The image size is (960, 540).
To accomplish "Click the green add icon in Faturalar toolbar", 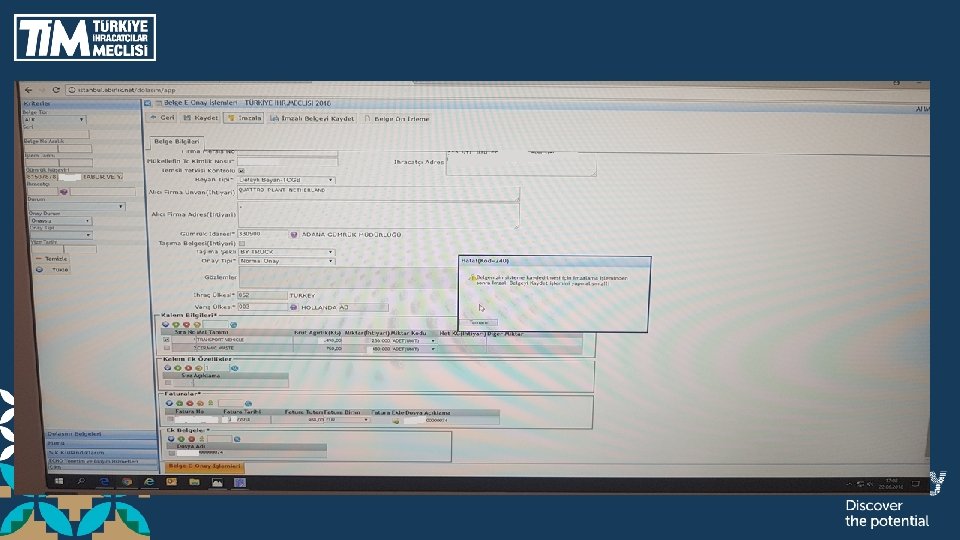I will [x=179, y=403].
